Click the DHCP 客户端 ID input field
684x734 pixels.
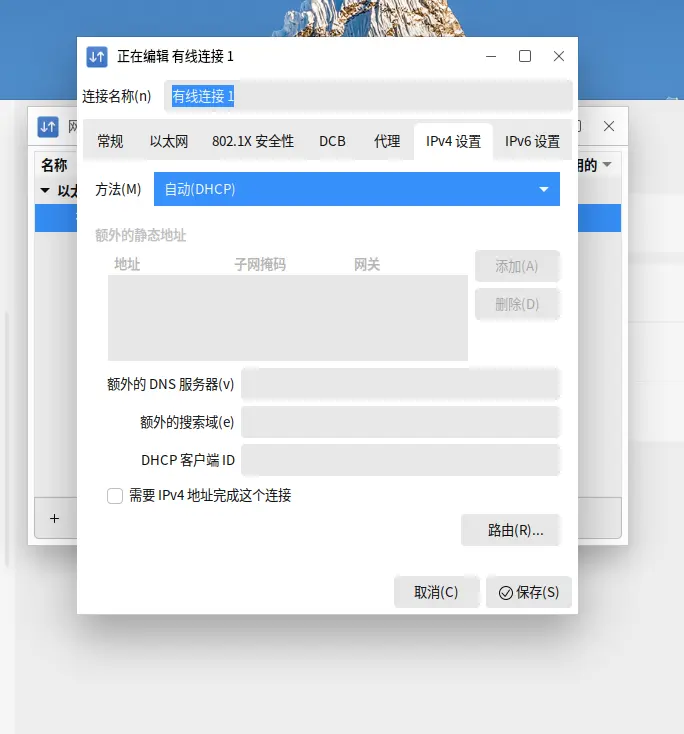pyautogui.click(x=400, y=460)
